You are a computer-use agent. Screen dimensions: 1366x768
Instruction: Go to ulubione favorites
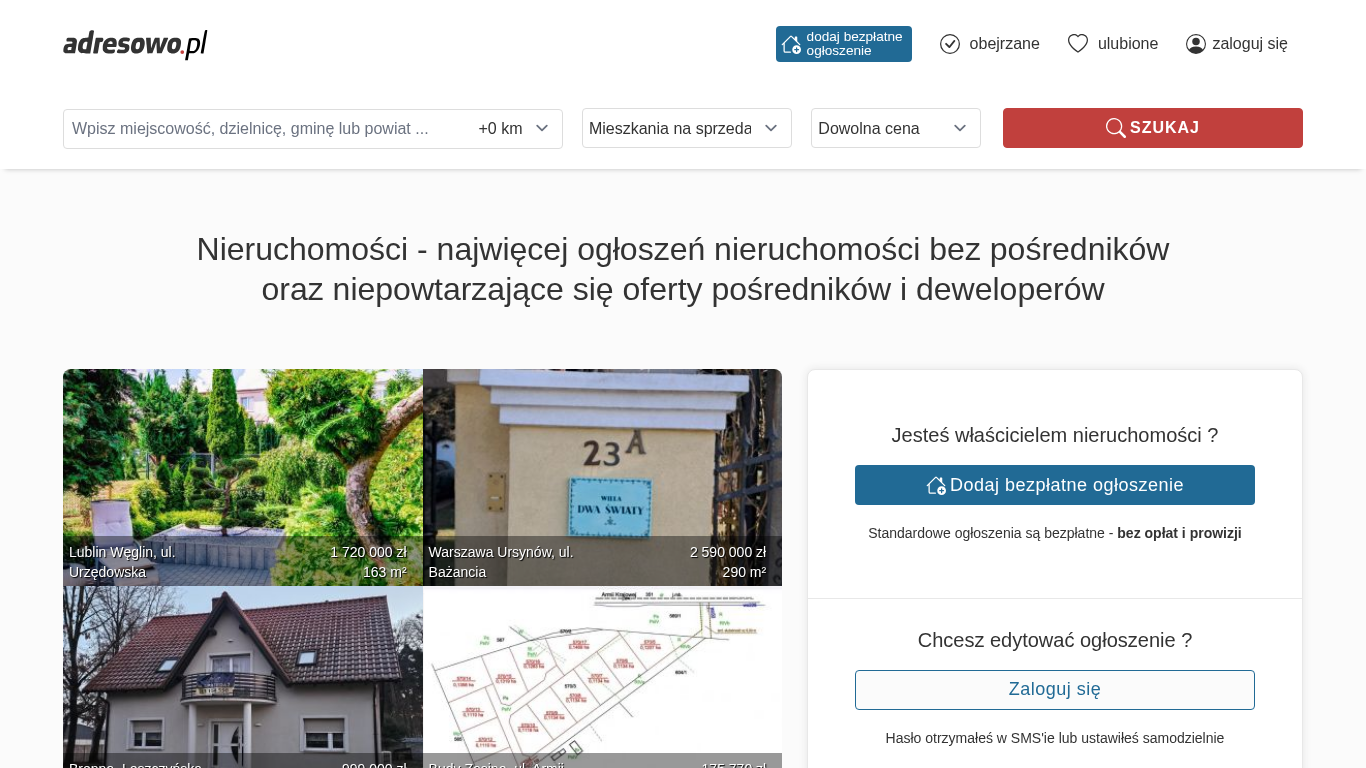(x=1127, y=44)
